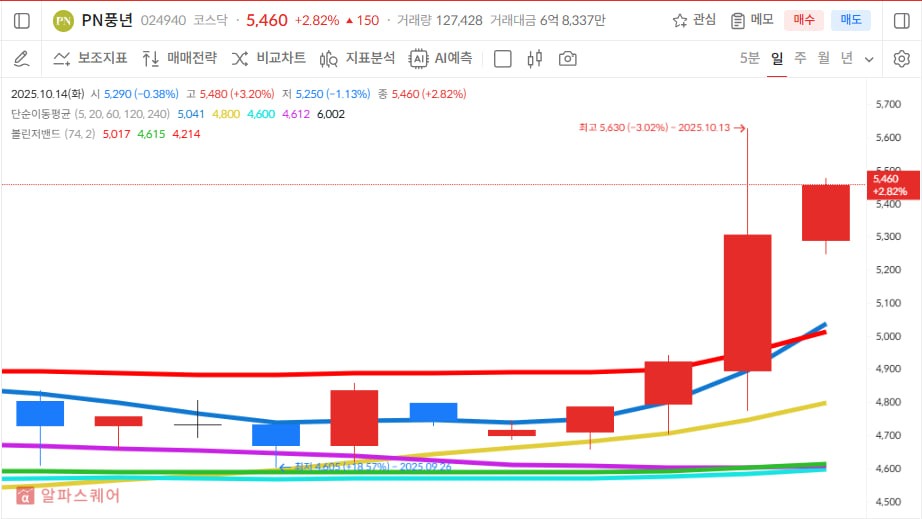This screenshot has width=922, height=519.
Task: Change candlestick chart type icon
Action: (534, 58)
